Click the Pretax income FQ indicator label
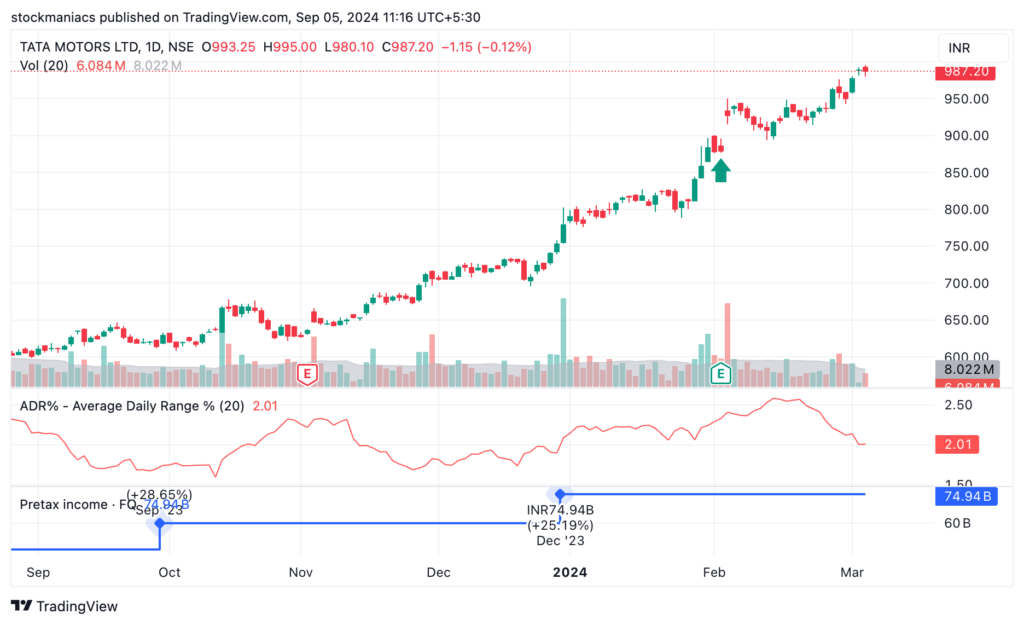The width and height of the screenshot is (1024, 625). point(78,504)
